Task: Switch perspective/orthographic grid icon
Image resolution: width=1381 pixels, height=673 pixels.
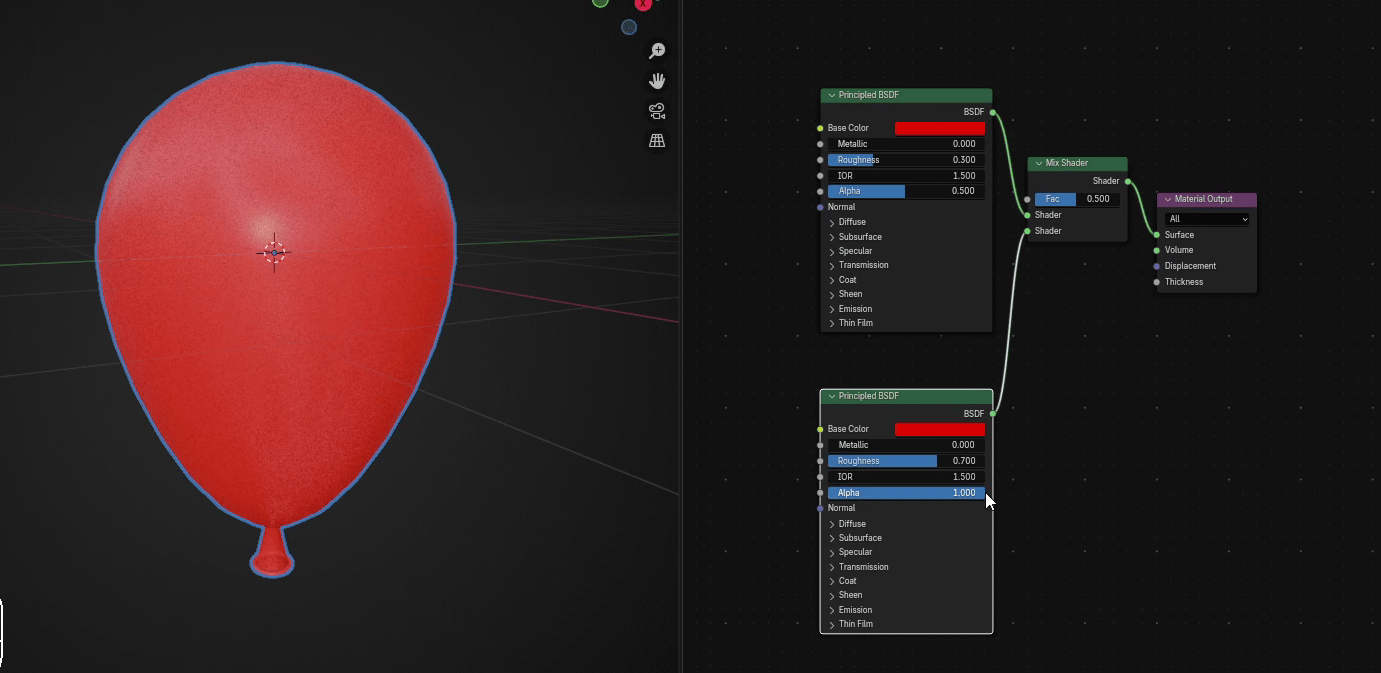Action: 657,141
